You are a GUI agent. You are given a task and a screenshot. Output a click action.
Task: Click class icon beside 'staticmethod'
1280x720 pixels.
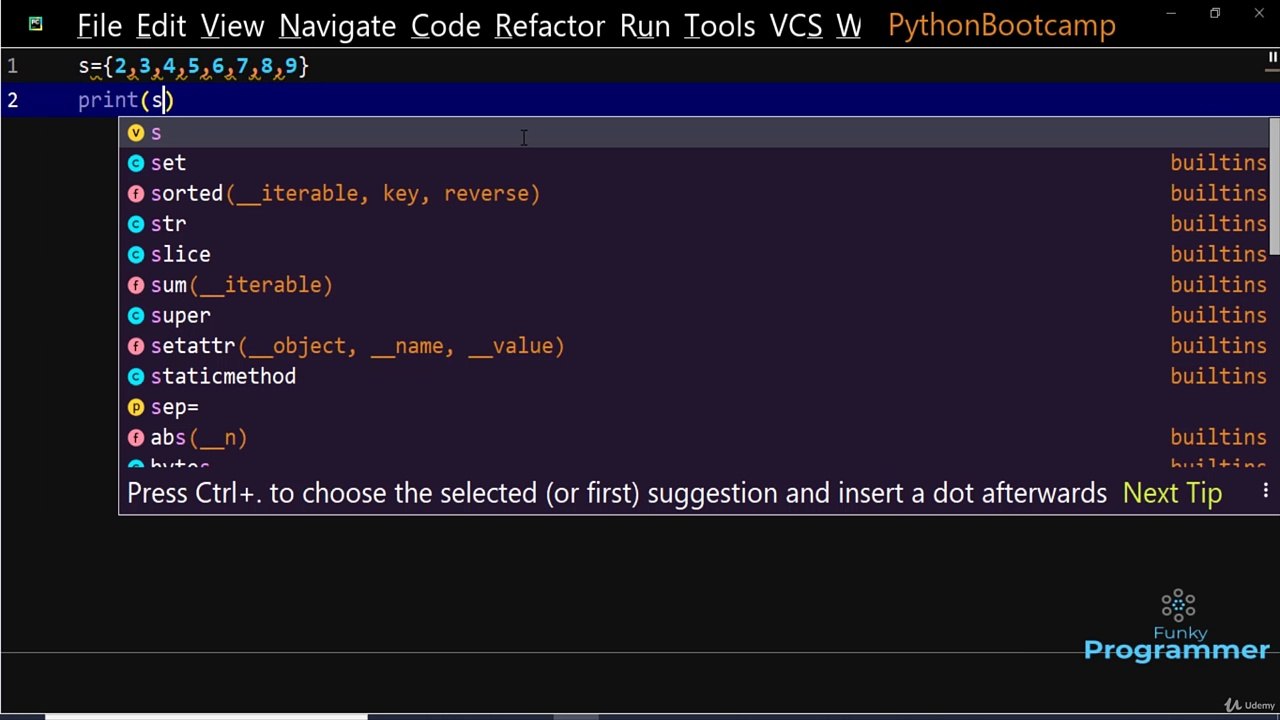point(136,377)
